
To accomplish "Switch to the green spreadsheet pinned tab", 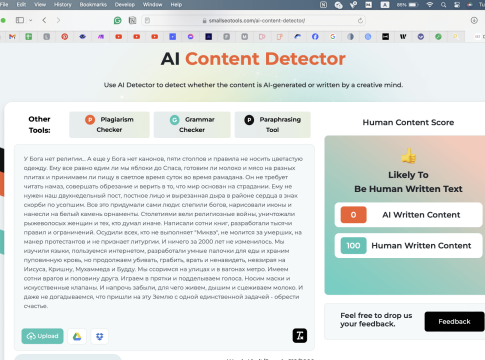I will 29,37.
